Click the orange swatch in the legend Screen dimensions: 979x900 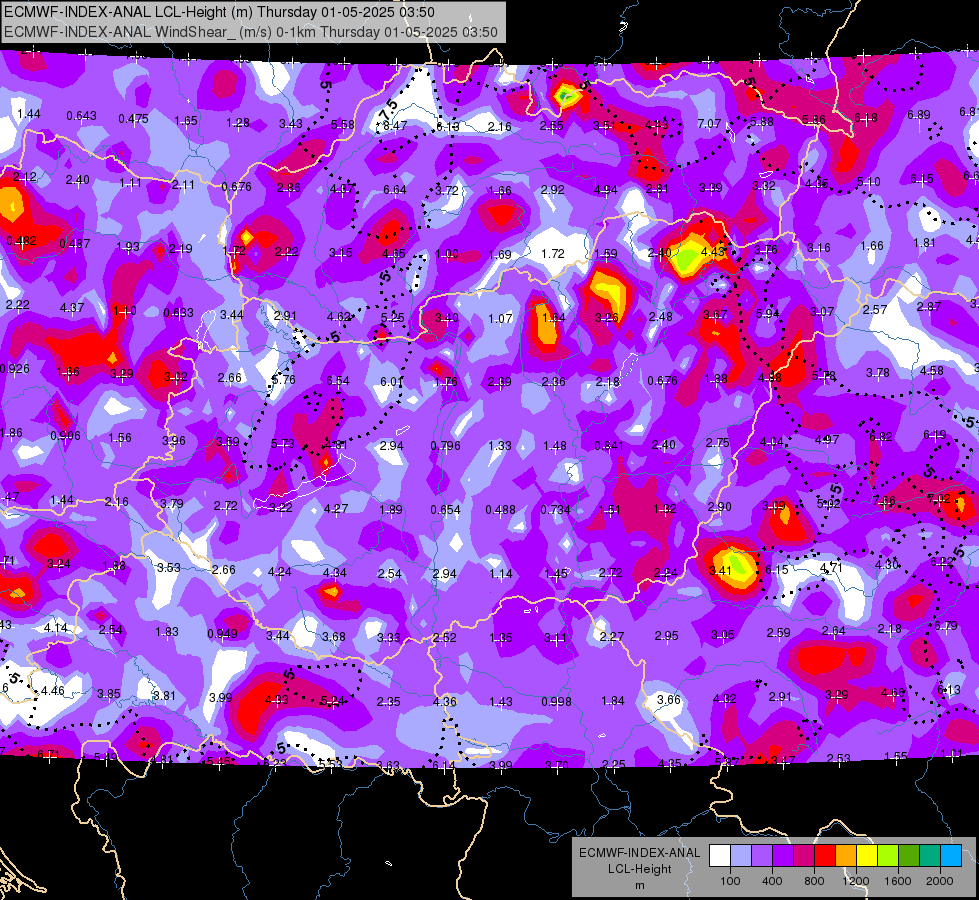846,856
